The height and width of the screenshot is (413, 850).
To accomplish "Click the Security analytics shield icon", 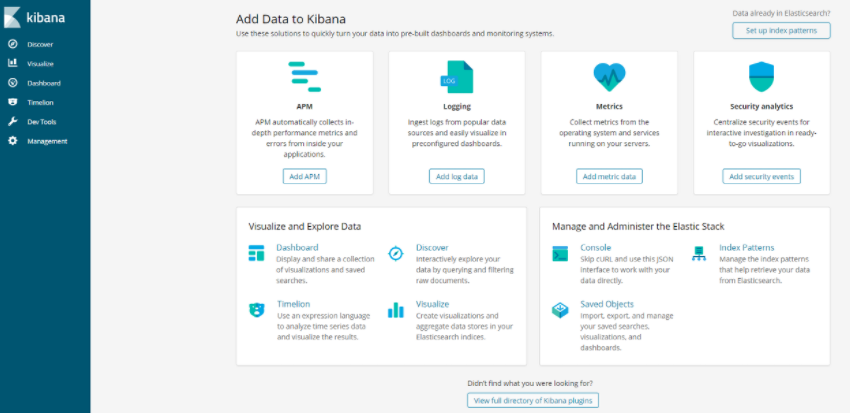I will (x=762, y=77).
